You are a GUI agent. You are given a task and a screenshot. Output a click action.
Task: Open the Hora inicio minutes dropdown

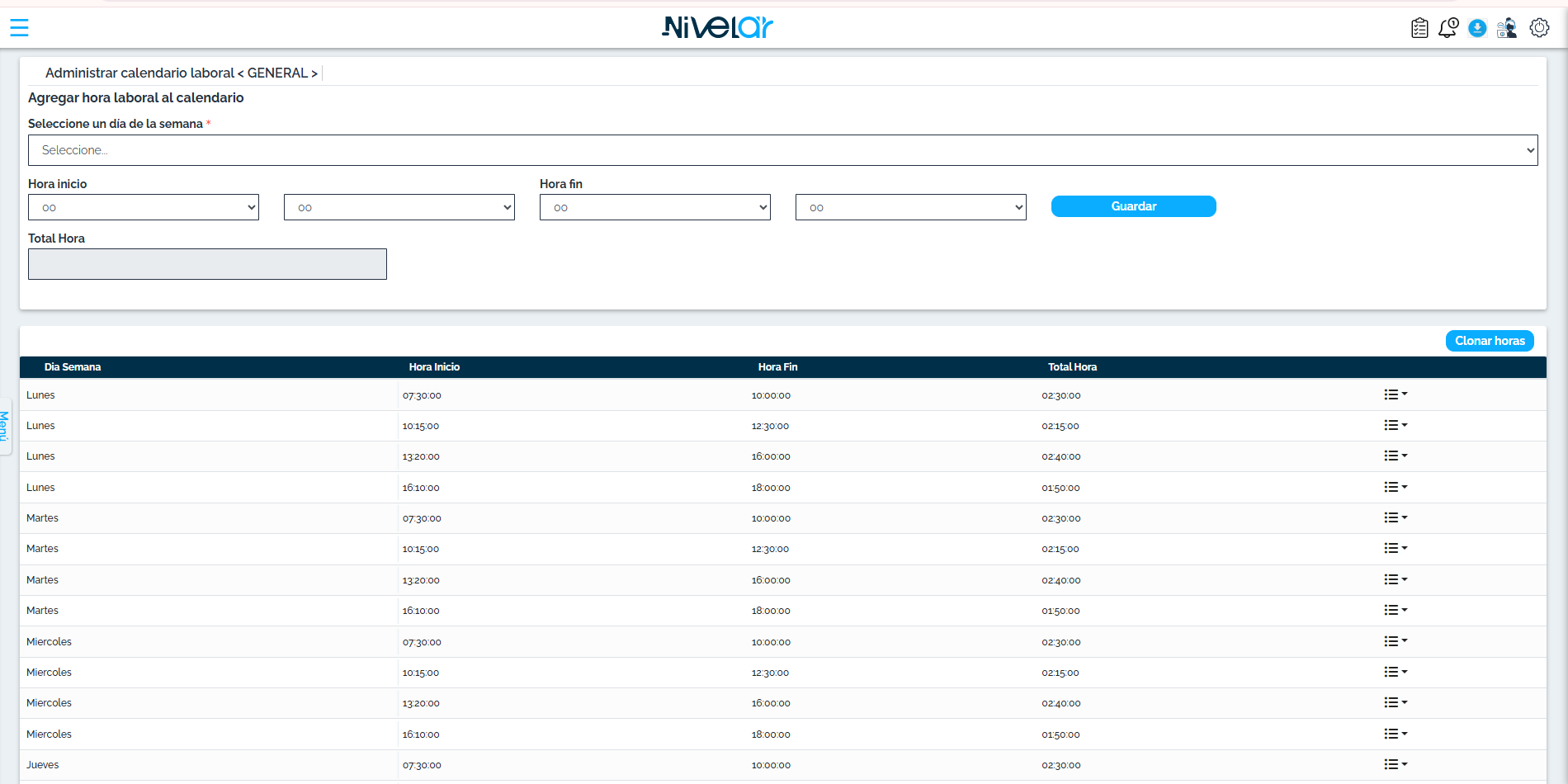(399, 207)
